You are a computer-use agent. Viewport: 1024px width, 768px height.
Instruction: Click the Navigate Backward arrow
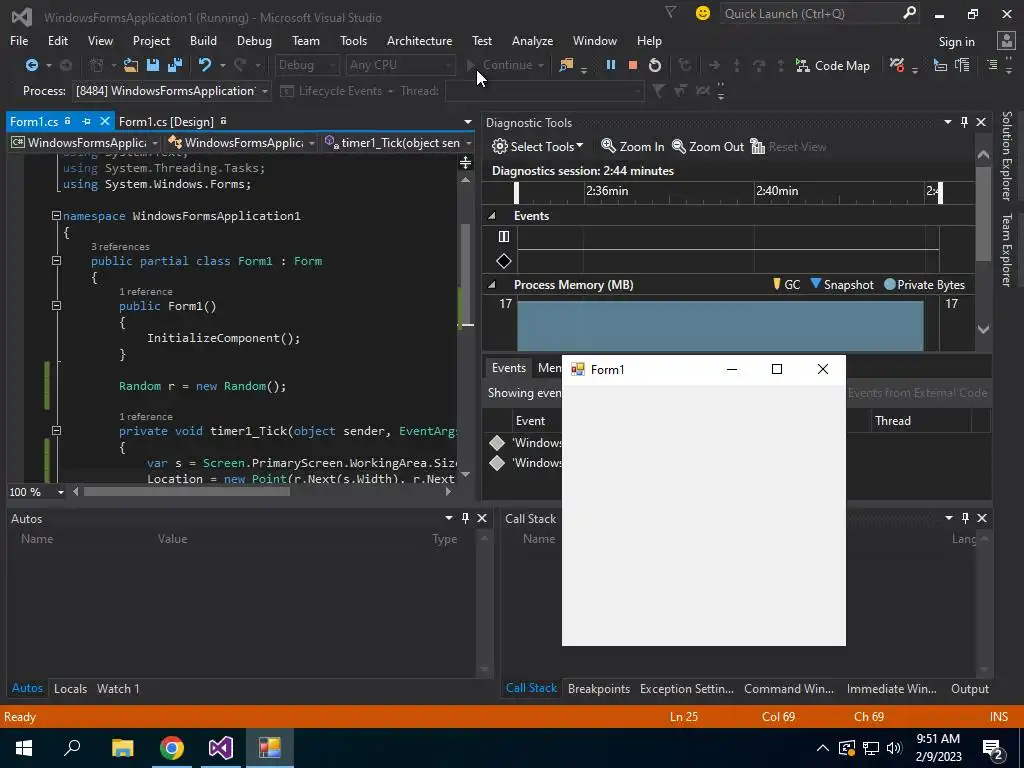click(31, 65)
